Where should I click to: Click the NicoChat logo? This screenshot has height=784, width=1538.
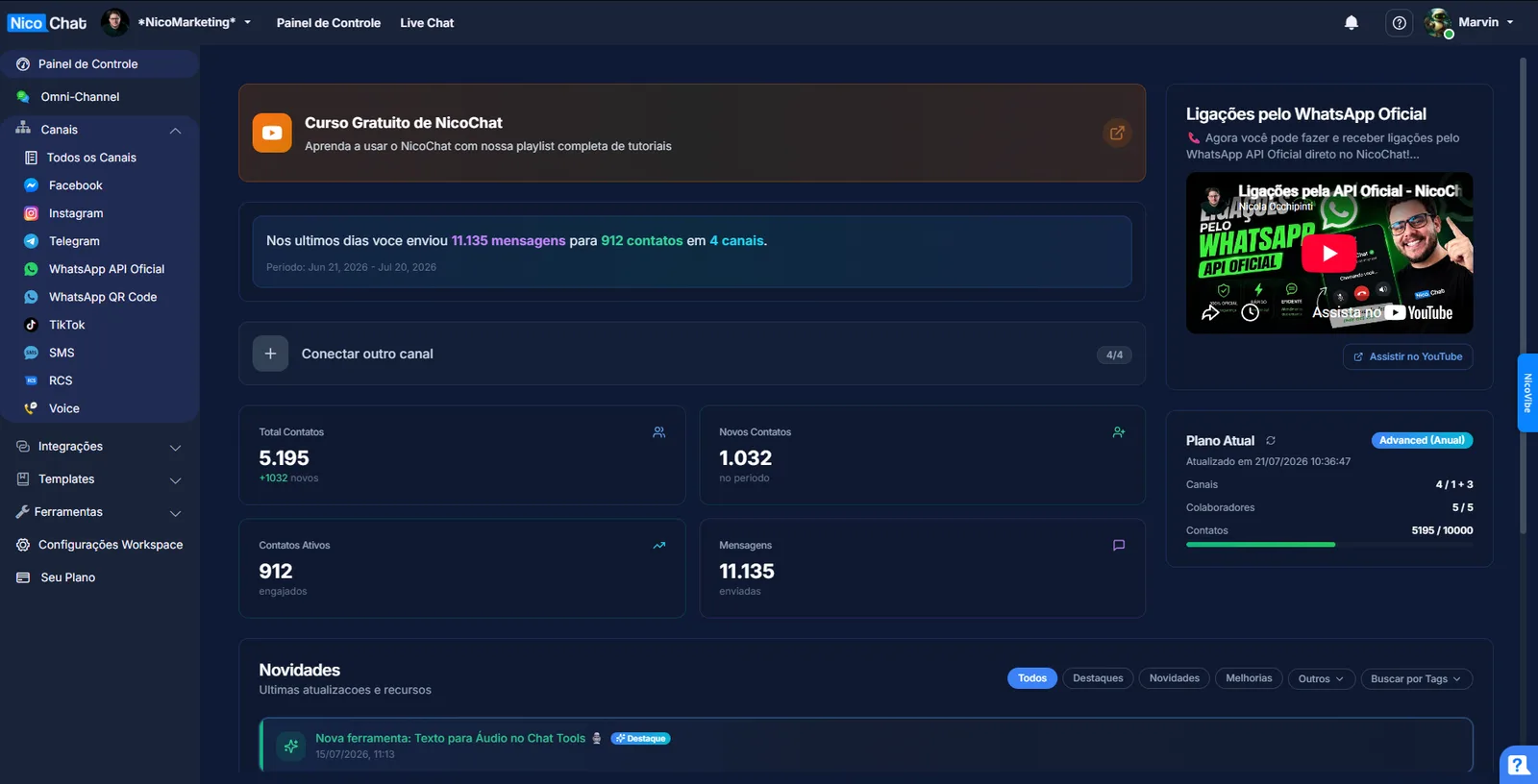pyautogui.click(x=47, y=23)
